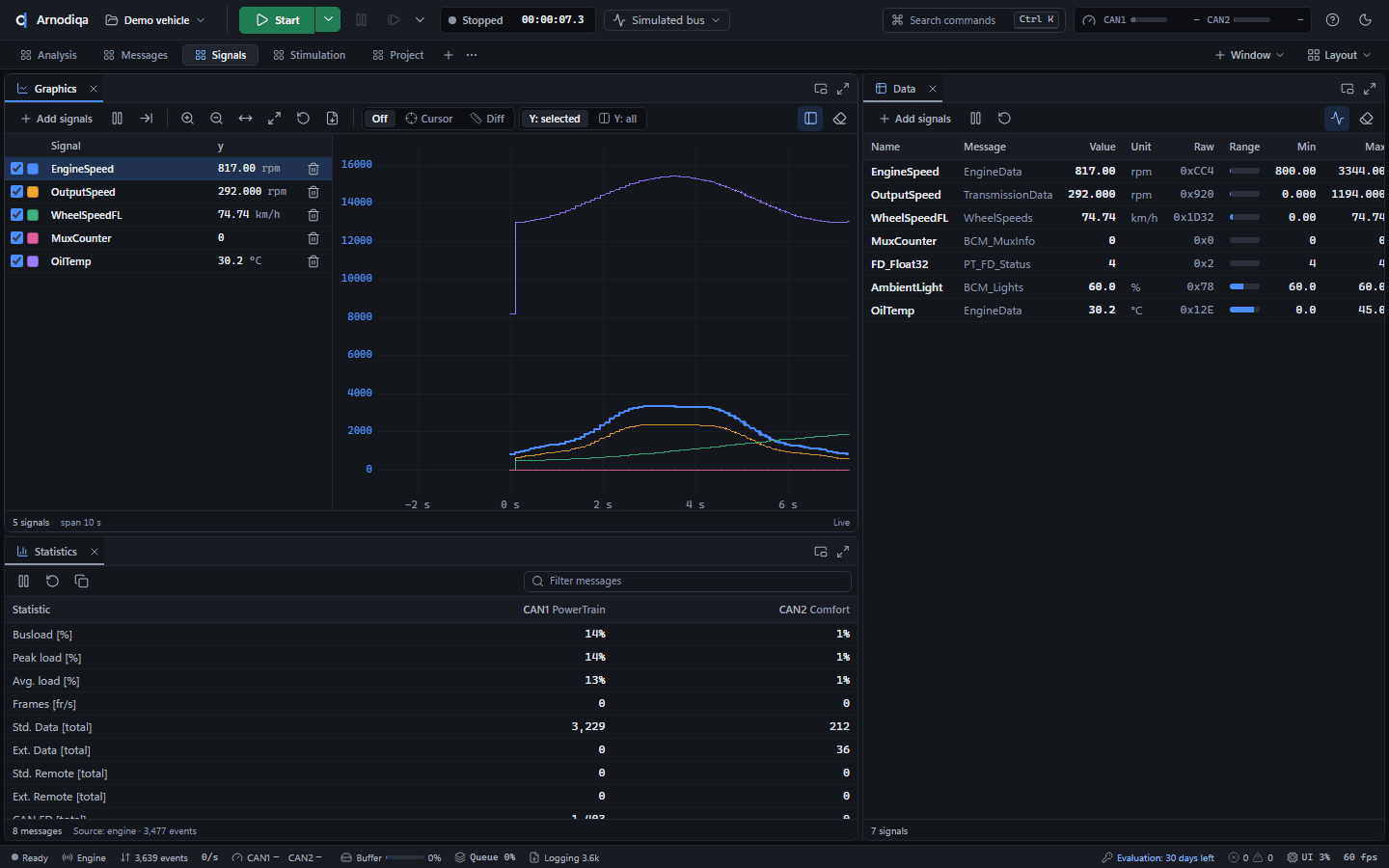Delete the EngineSpeed signal row
Viewport: 1389px width, 868px height.
(x=313, y=169)
